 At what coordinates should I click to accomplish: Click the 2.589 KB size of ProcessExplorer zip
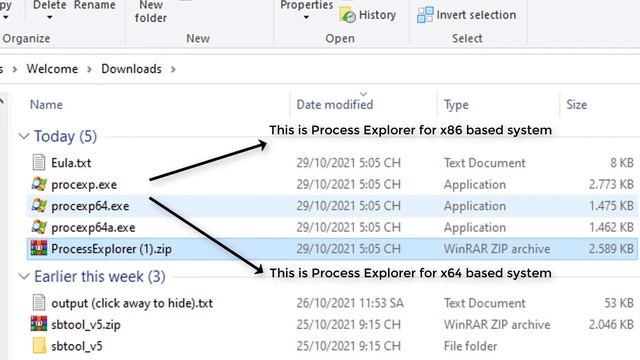611,249
